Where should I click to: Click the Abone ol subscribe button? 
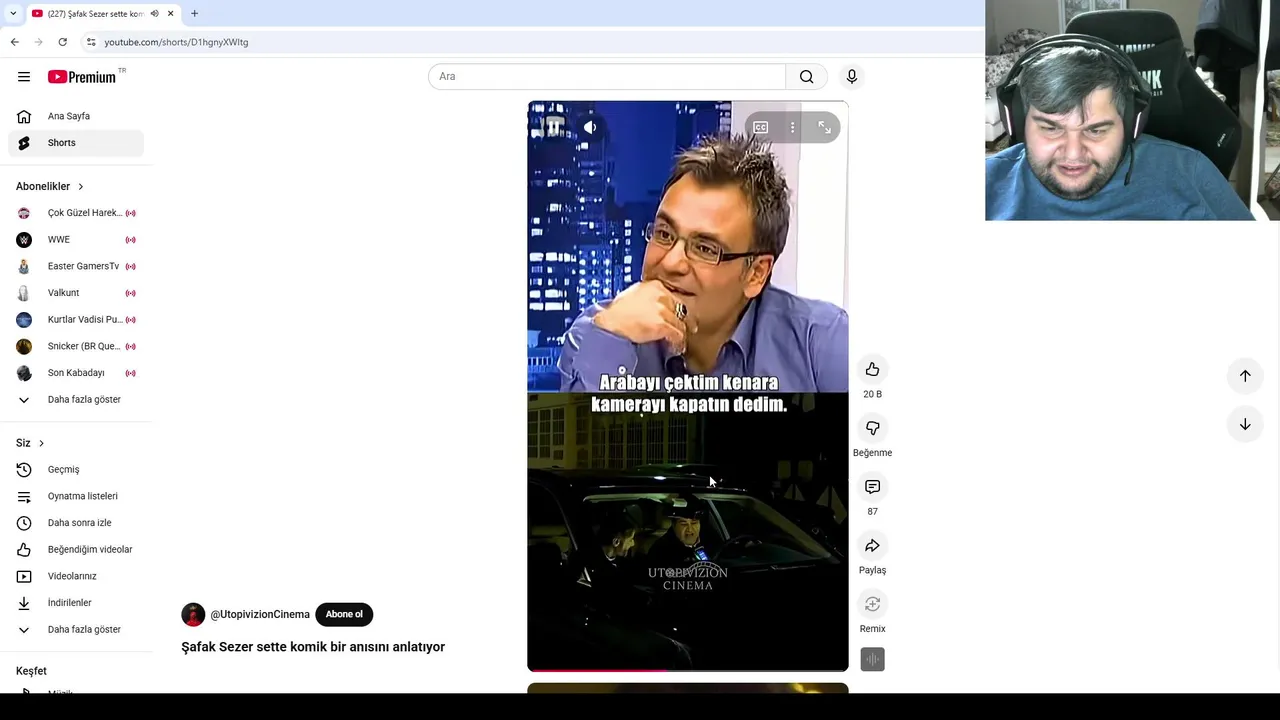tap(344, 614)
